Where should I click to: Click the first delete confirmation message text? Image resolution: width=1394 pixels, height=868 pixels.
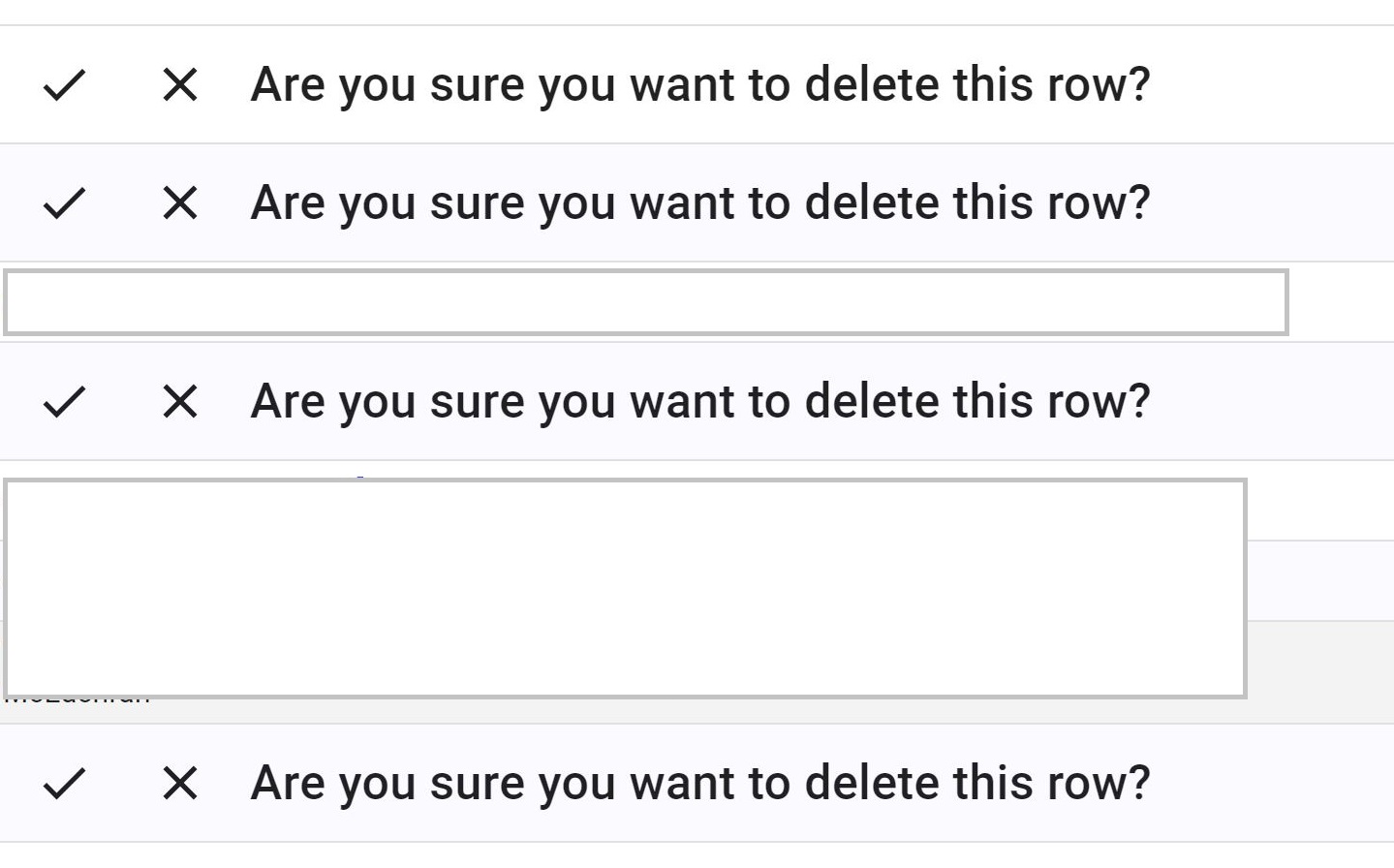(x=699, y=84)
